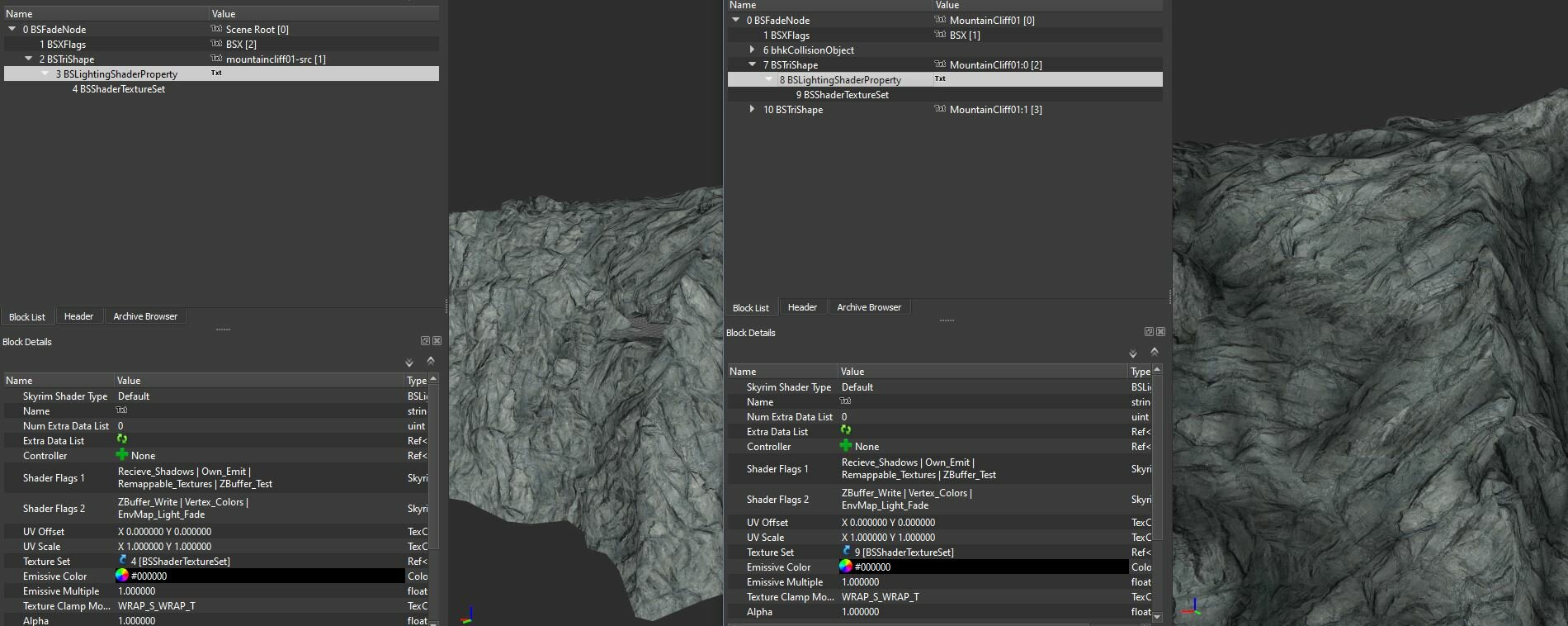Click the link icon beside 4 [BSShaderTextureSet]
This screenshot has height=626, width=1568.
pos(123,561)
